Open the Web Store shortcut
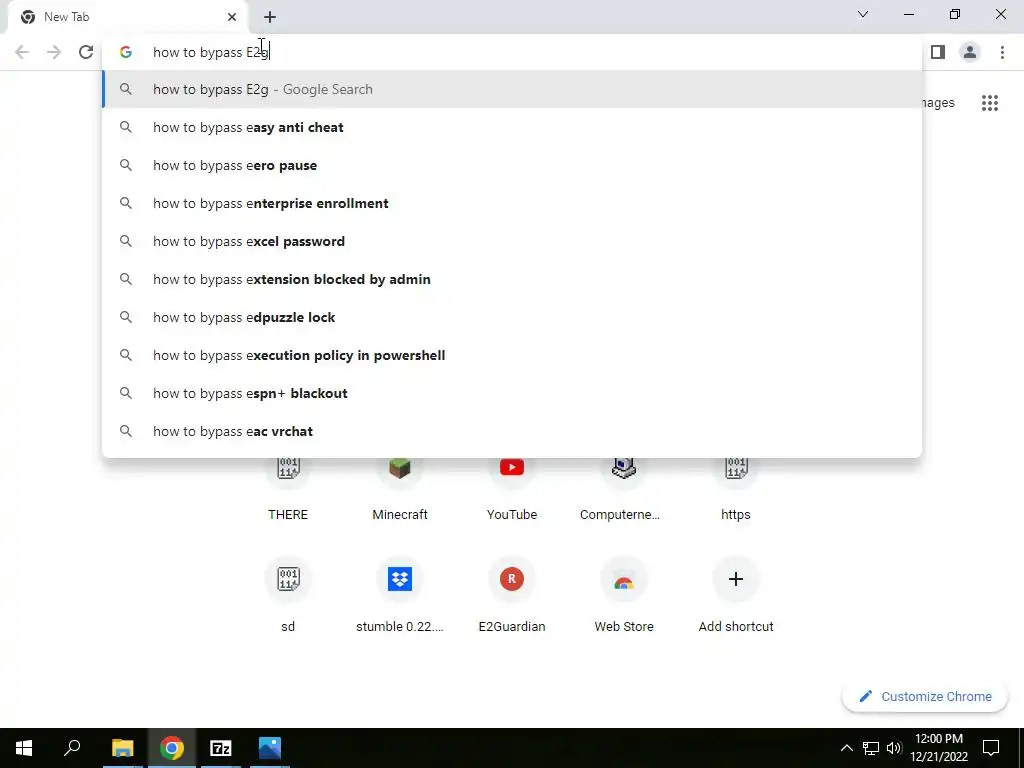 pos(624,594)
